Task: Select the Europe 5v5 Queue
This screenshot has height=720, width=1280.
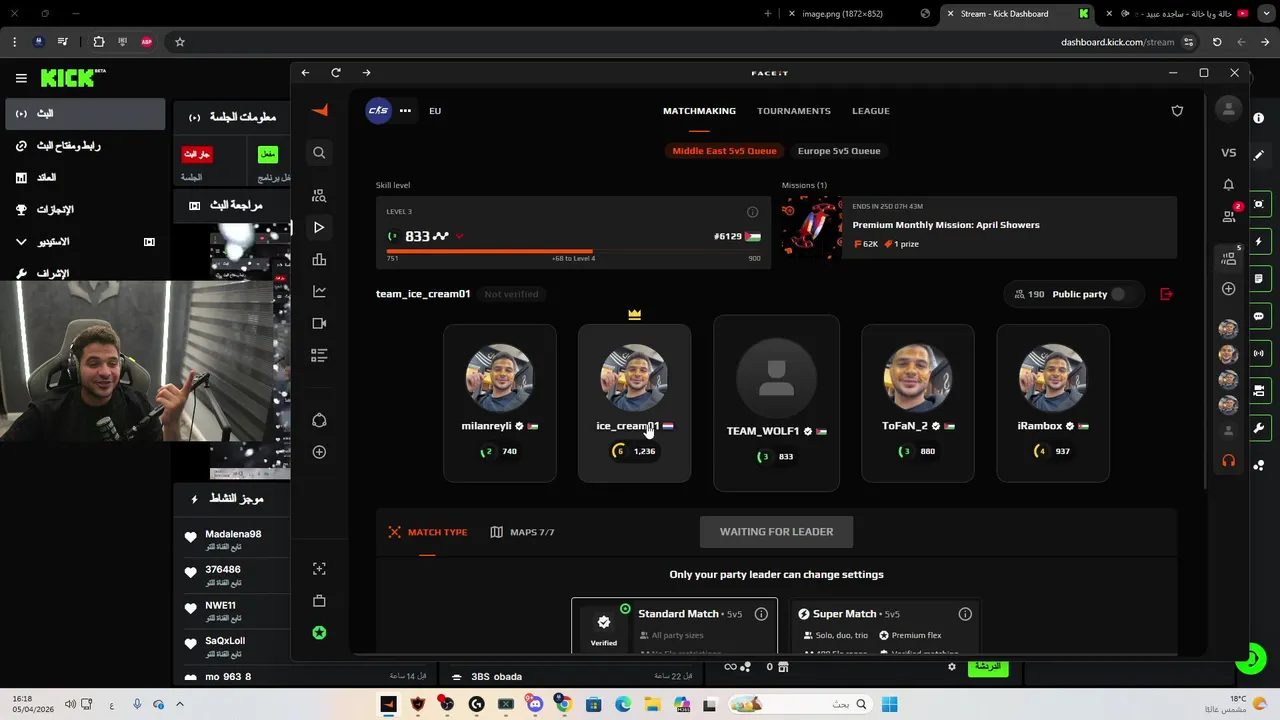Action: click(x=839, y=151)
